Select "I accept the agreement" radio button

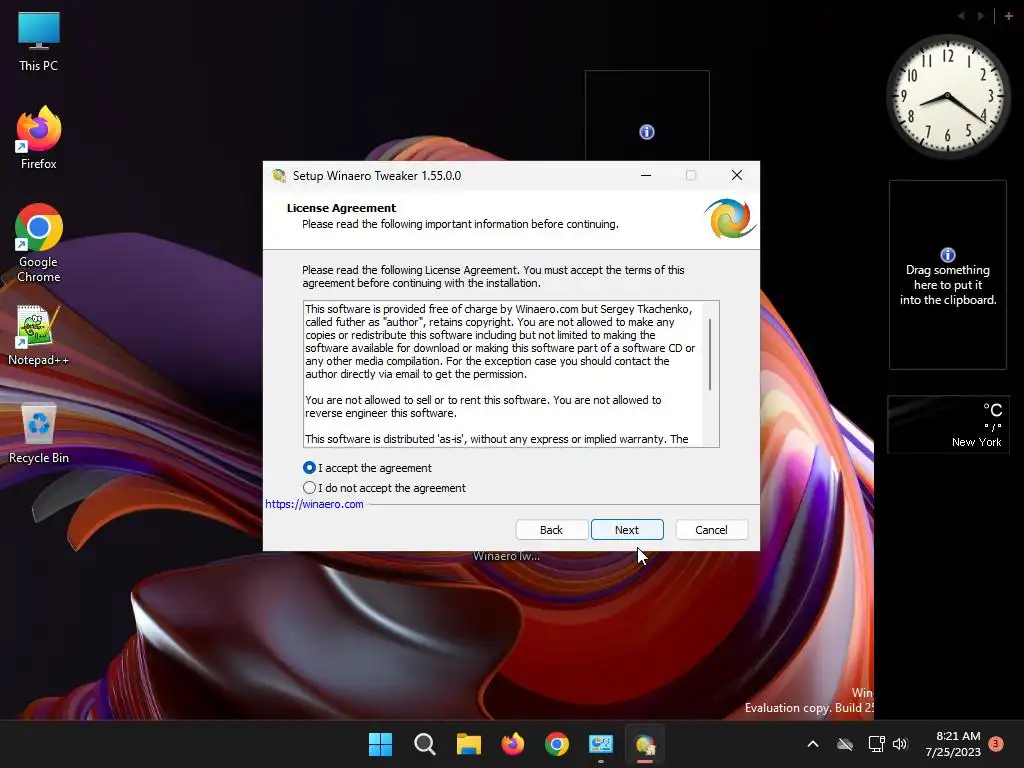coord(309,468)
